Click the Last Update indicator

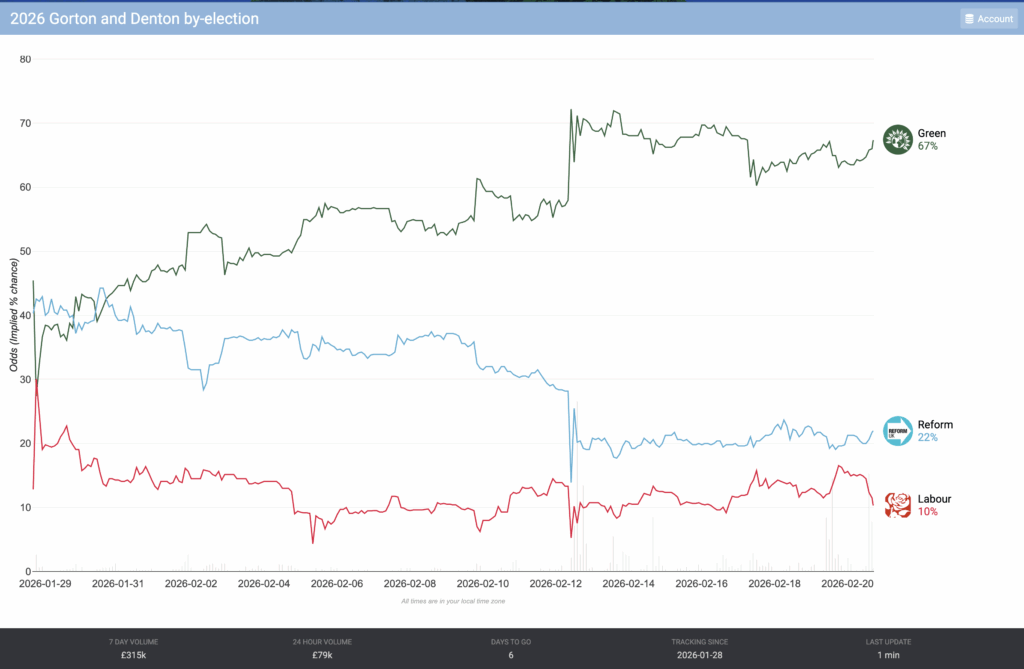[x=888, y=648]
